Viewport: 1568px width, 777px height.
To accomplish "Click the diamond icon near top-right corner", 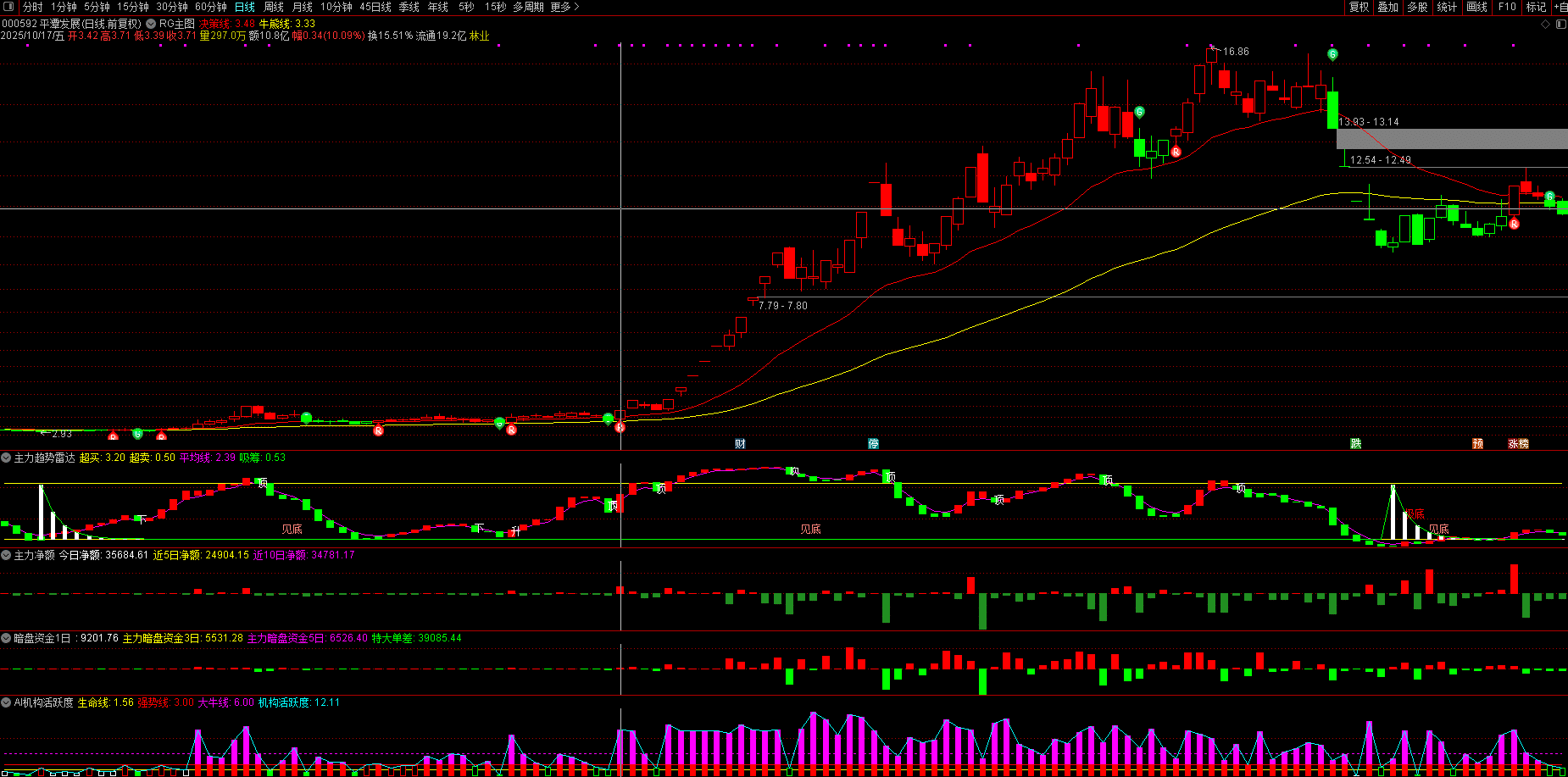I will [x=1545, y=24].
